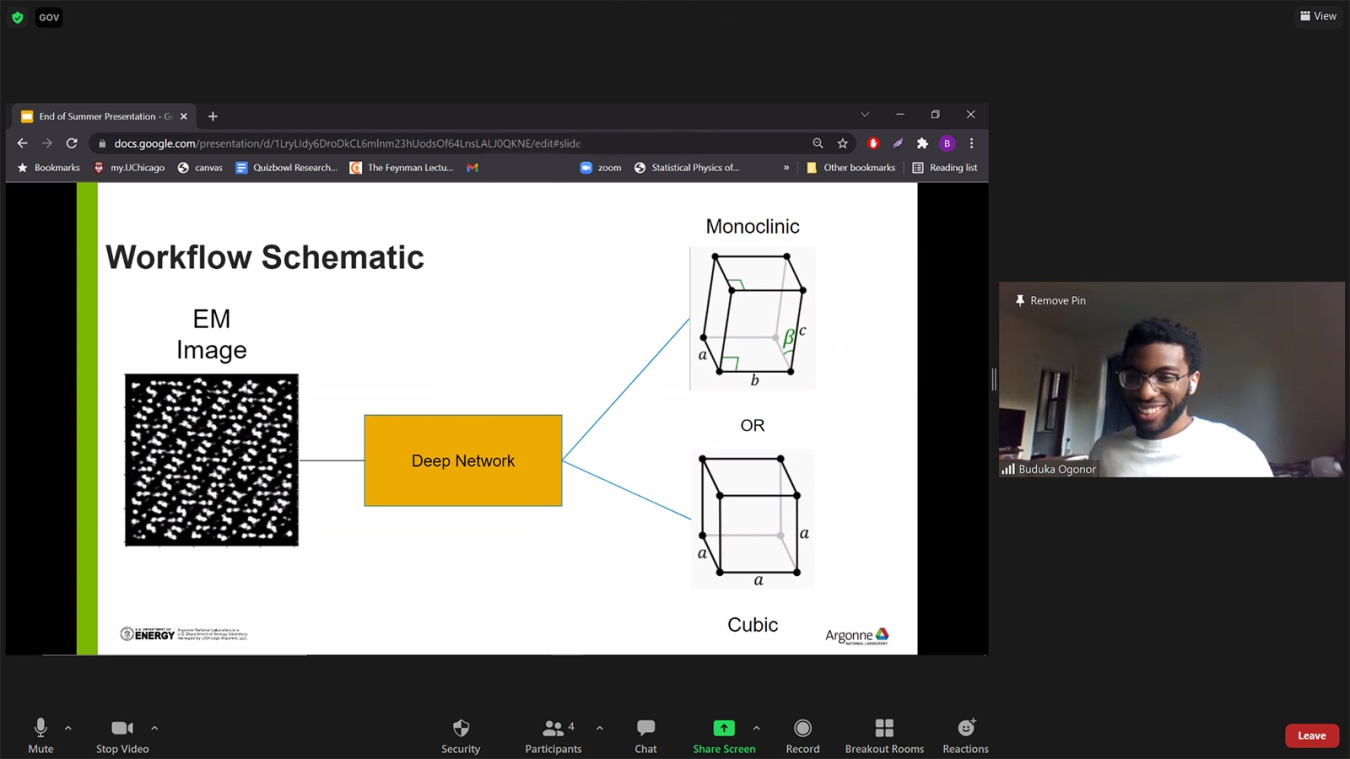Open Other bookmarks folder
This screenshot has height=759, width=1350.
click(850, 168)
